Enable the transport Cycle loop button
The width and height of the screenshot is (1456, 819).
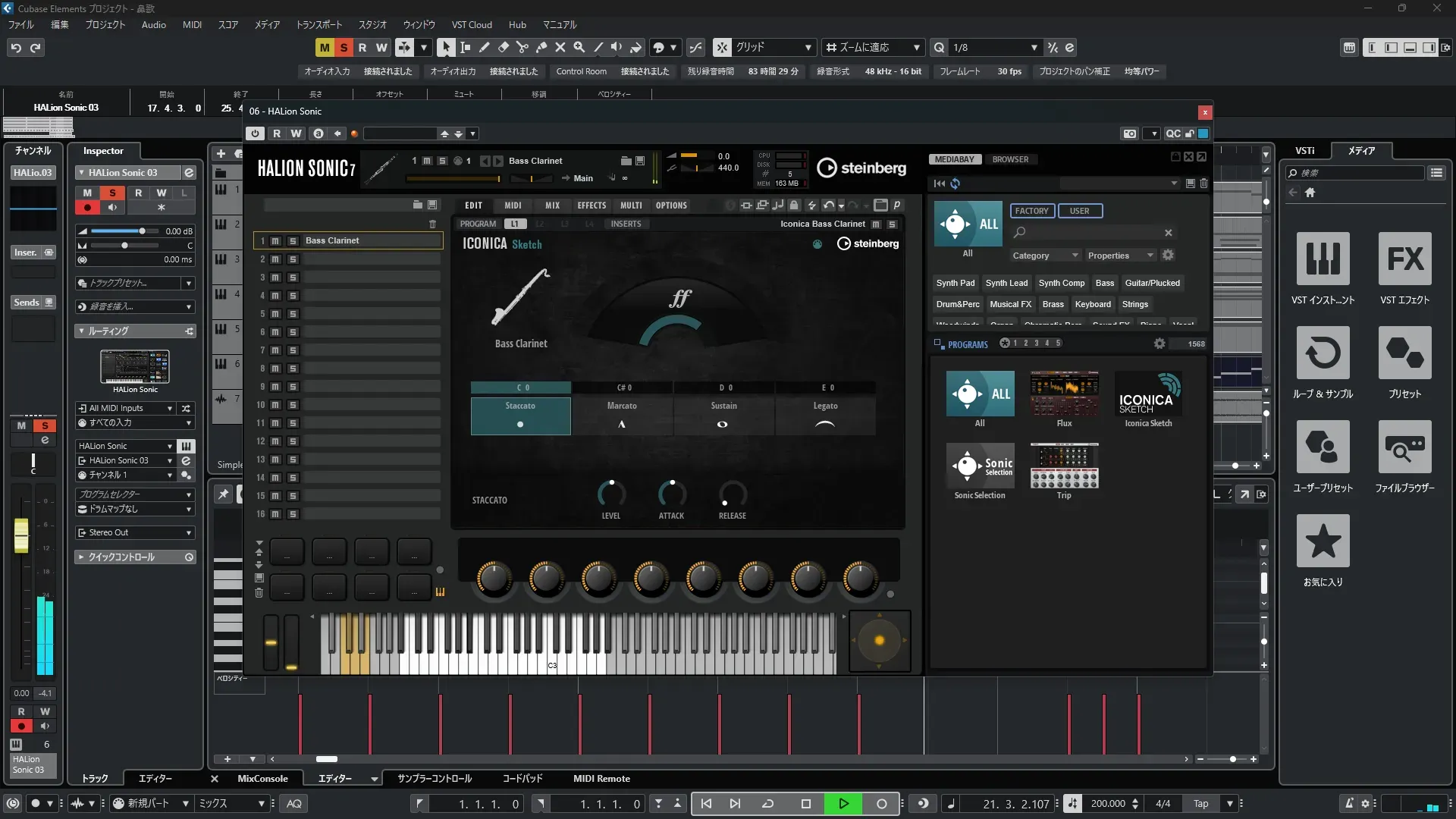point(767,804)
